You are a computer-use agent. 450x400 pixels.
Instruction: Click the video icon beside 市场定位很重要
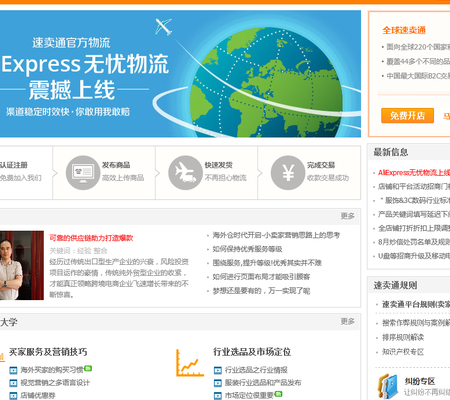coord(217,396)
